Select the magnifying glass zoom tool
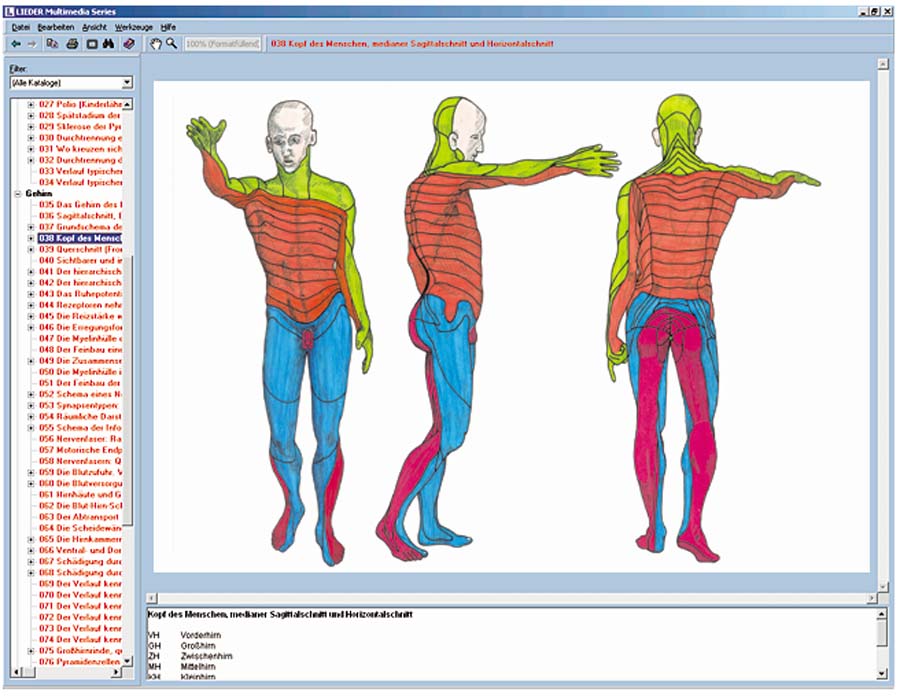This screenshot has width=900, height=696. (171, 44)
